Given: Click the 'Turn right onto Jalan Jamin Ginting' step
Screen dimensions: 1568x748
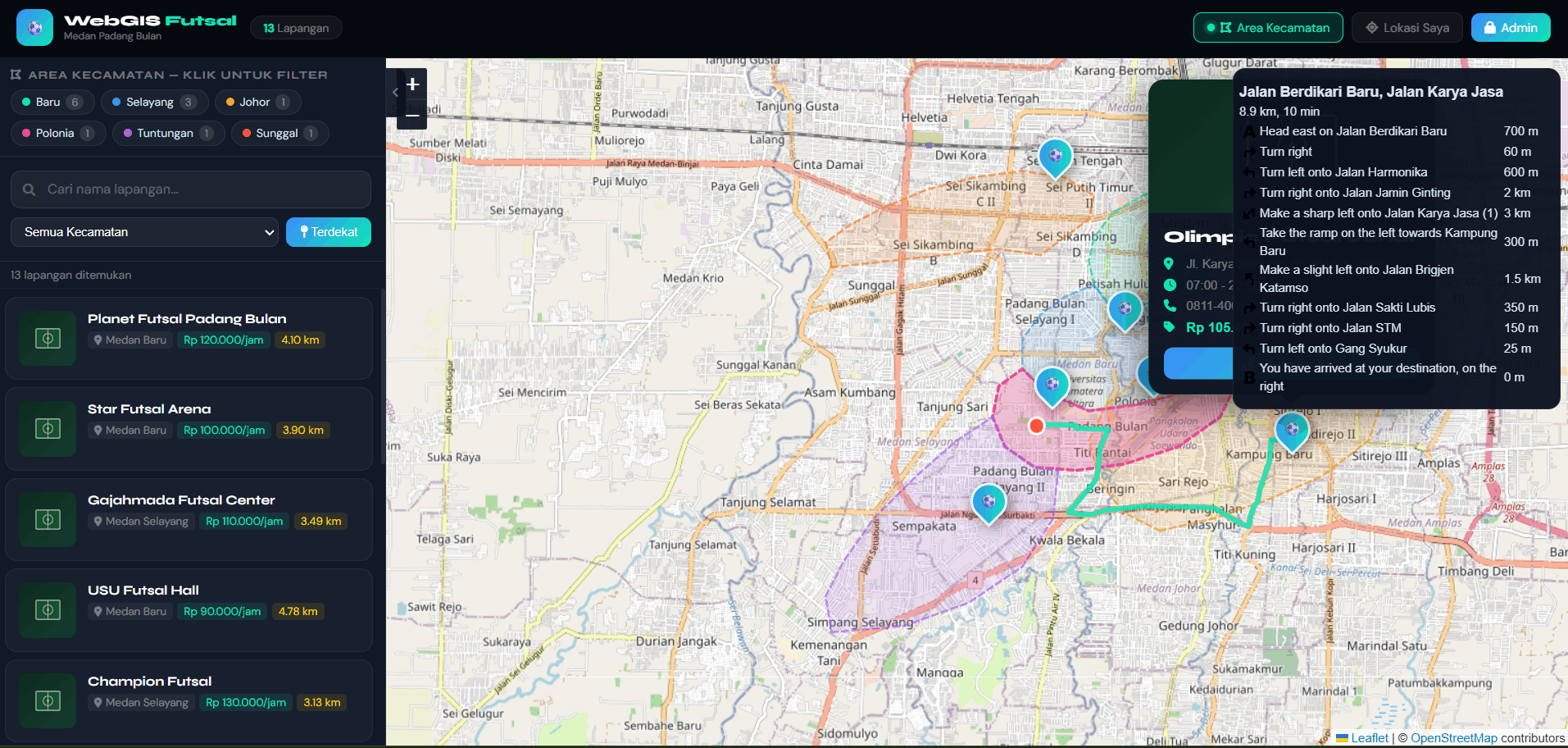Looking at the screenshot, I should click(1391, 193).
